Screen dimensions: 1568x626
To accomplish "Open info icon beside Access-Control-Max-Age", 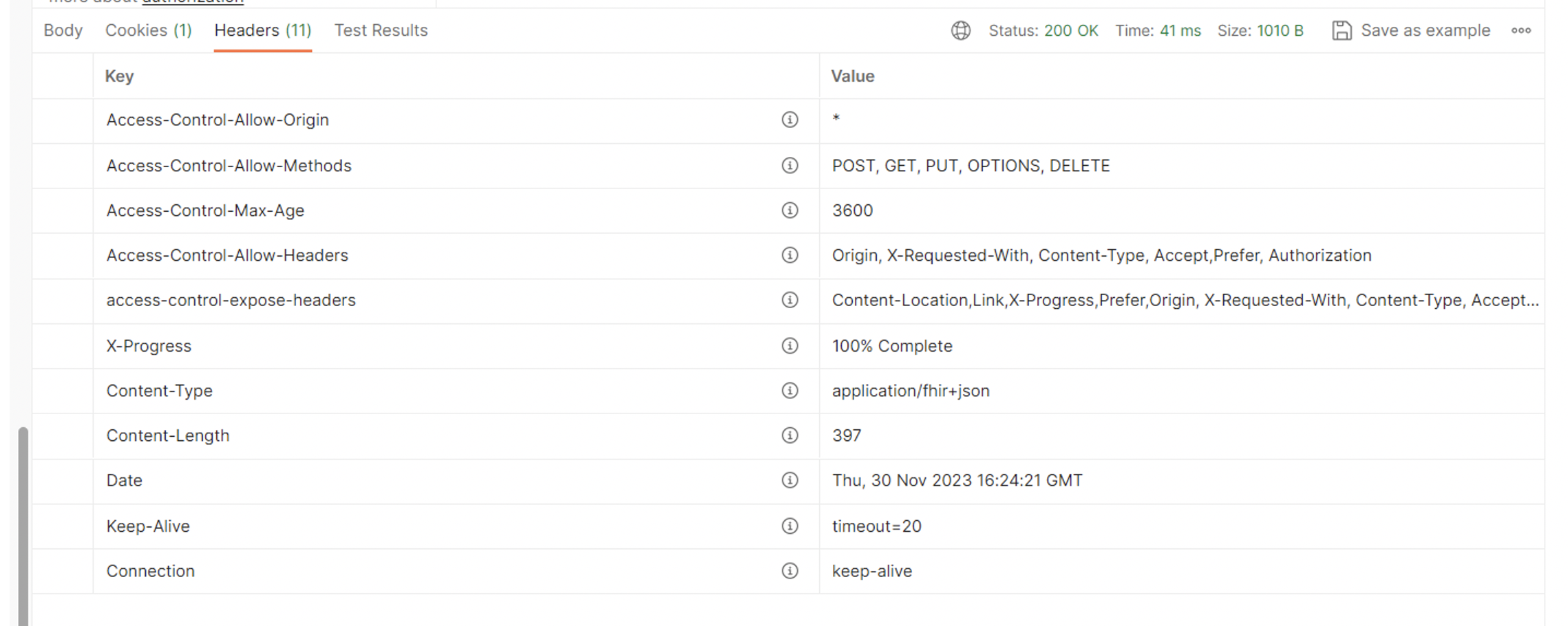I will [x=790, y=211].
